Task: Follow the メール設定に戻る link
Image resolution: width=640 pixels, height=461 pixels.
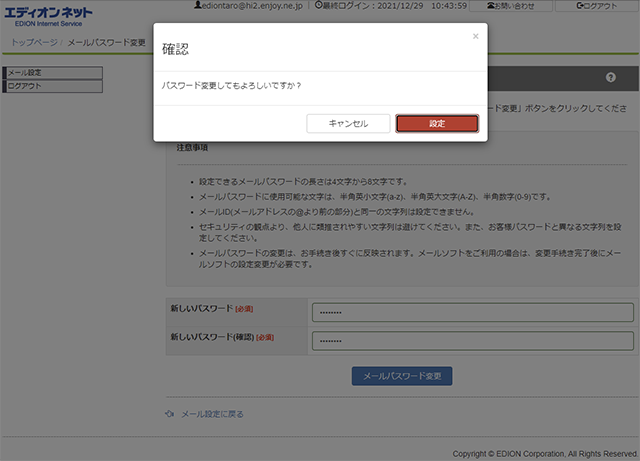Action: [x=212, y=414]
